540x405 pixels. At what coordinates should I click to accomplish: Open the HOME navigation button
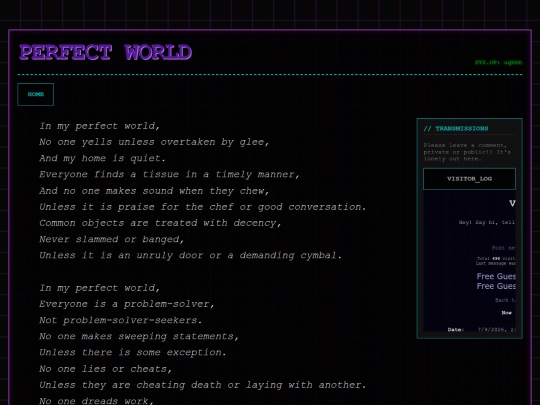[35, 94]
